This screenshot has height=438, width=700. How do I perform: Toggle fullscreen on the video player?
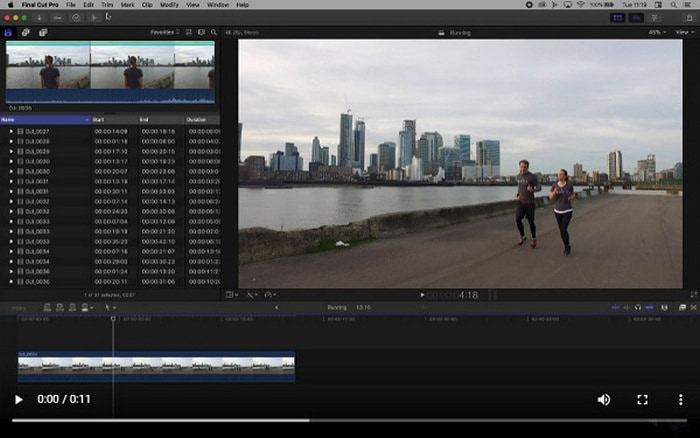pos(642,399)
